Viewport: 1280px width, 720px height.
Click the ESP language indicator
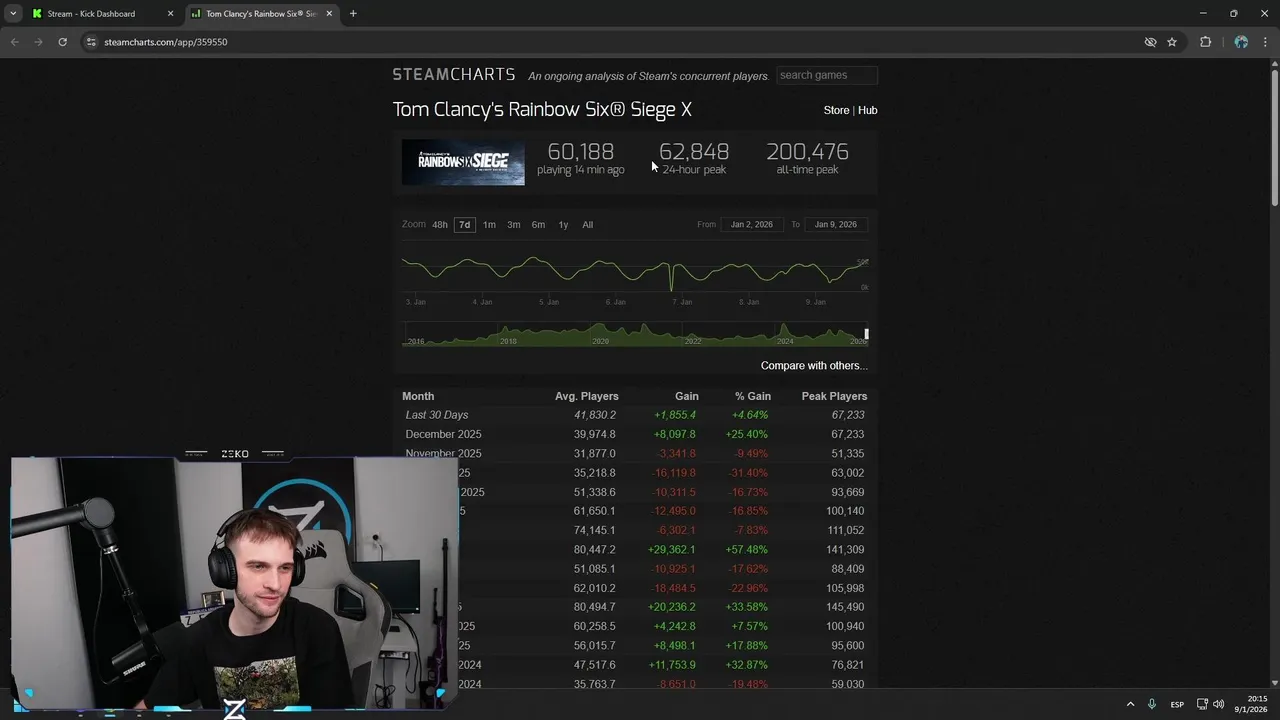click(1177, 704)
